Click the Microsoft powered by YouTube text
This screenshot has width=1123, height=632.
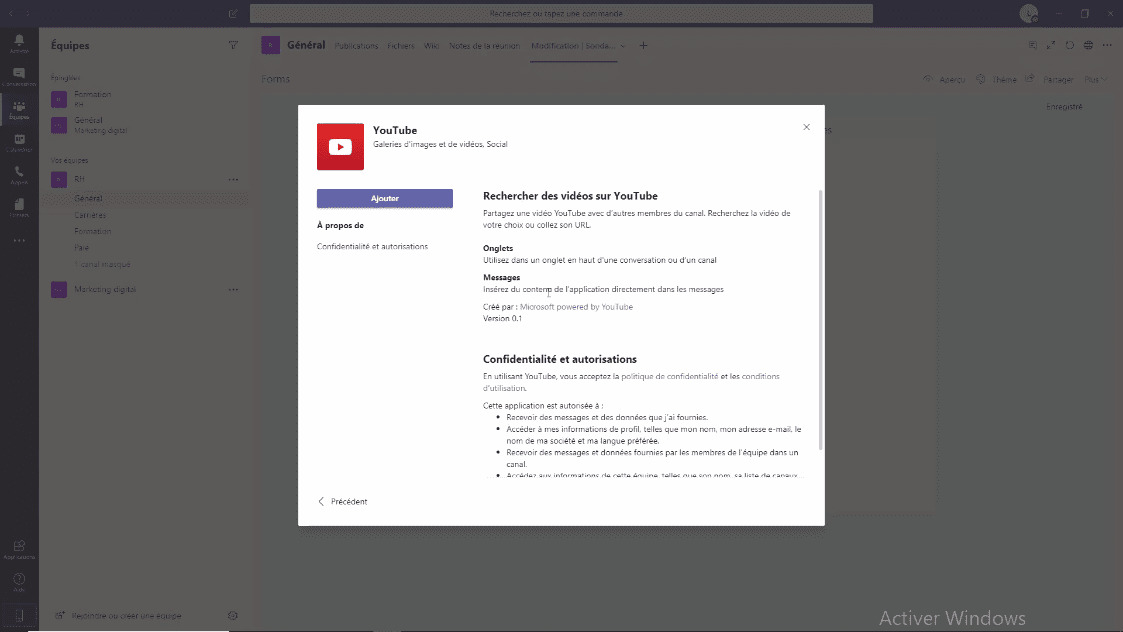576,307
